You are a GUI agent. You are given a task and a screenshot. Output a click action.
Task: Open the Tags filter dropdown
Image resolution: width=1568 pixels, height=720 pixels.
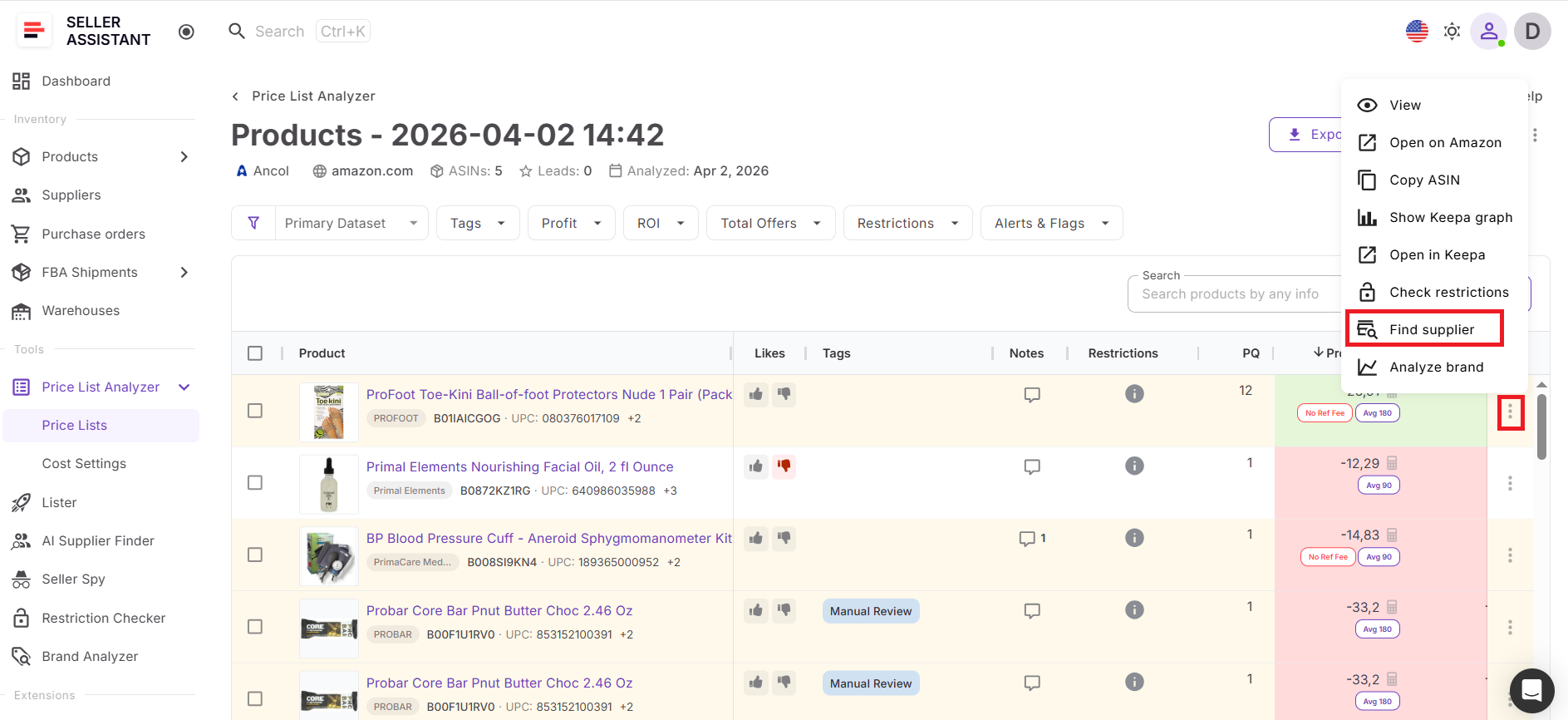click(478, 223)
